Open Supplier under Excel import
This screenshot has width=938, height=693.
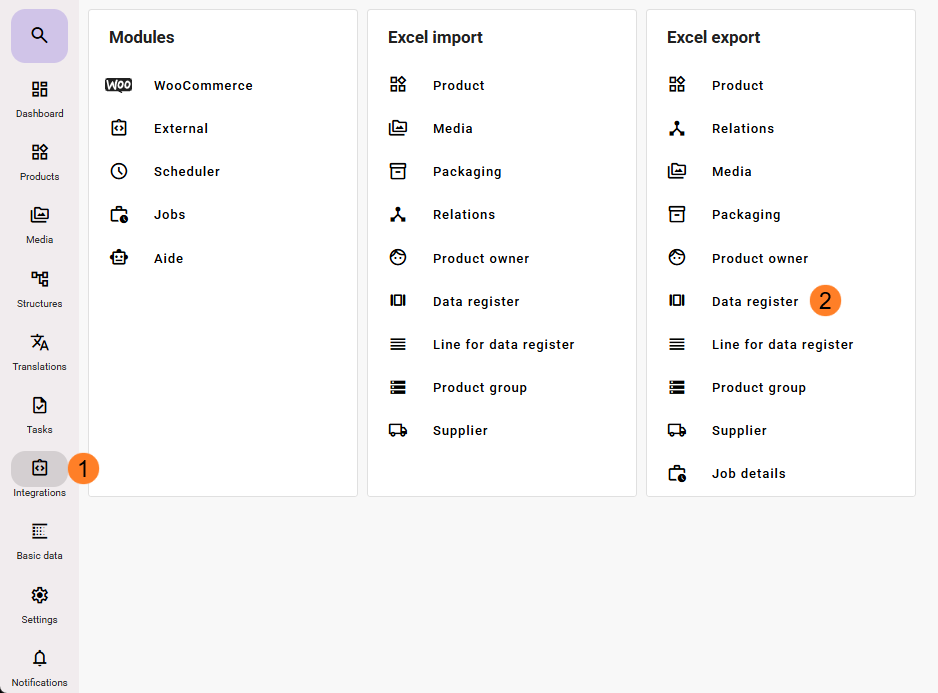click(460, 431)
